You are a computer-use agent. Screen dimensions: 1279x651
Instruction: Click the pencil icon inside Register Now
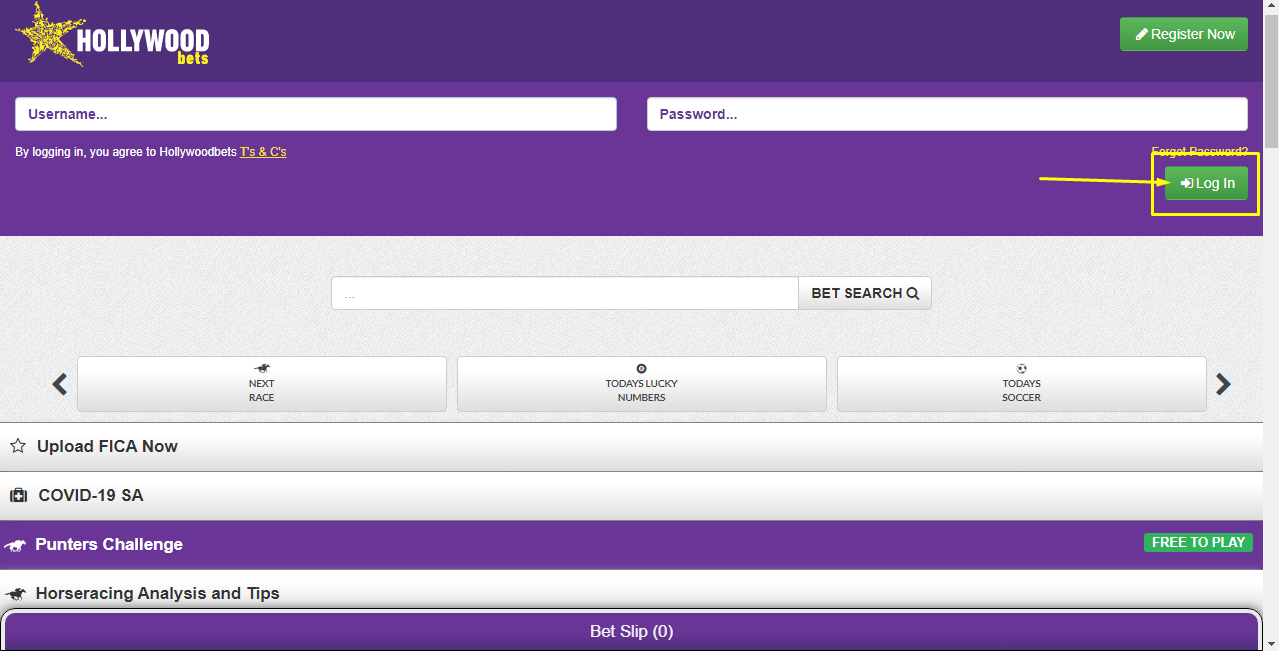coord(1140,33)
